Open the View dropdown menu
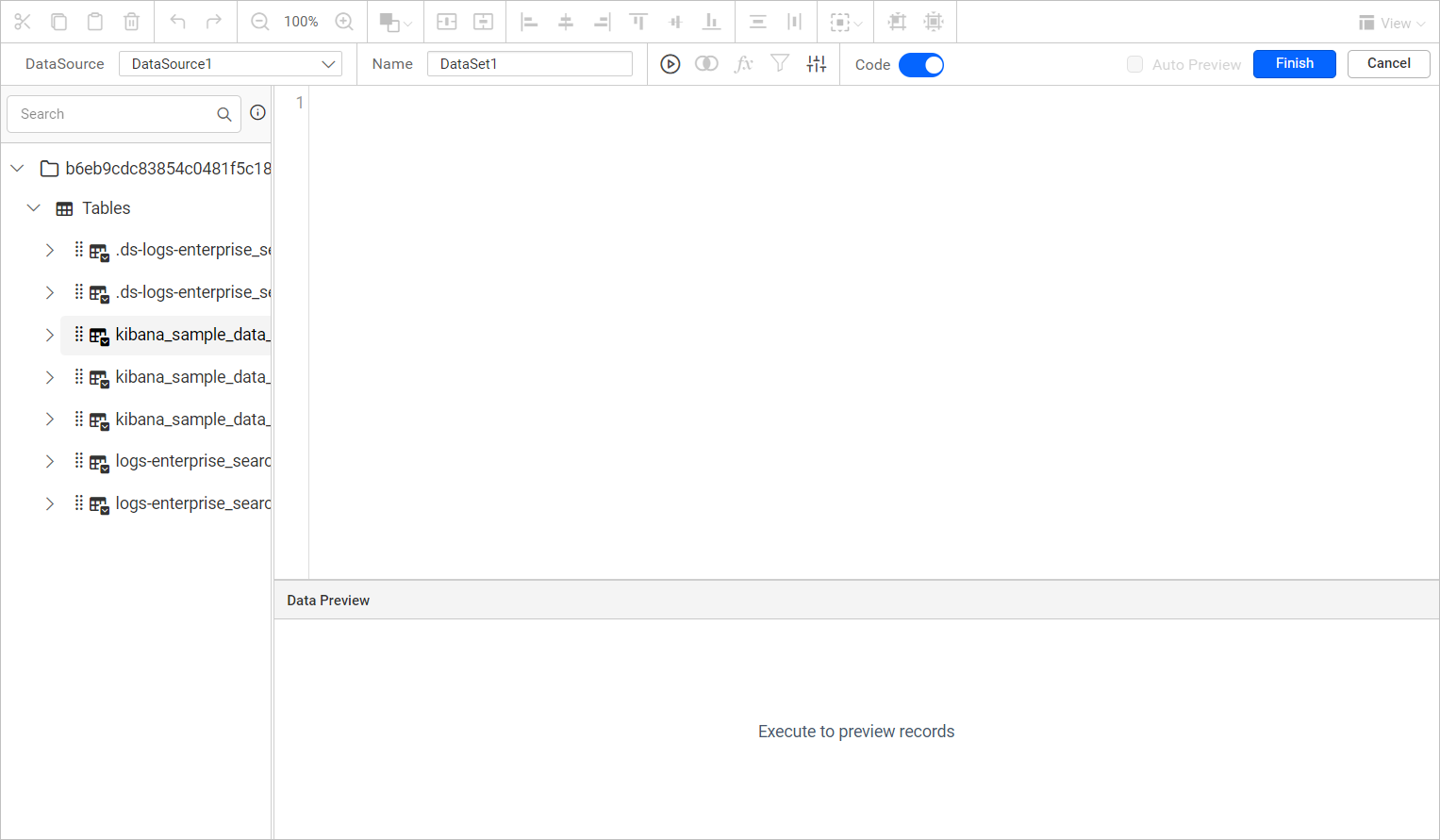Screen dimensions: 1440x840 pos(1392,24)
